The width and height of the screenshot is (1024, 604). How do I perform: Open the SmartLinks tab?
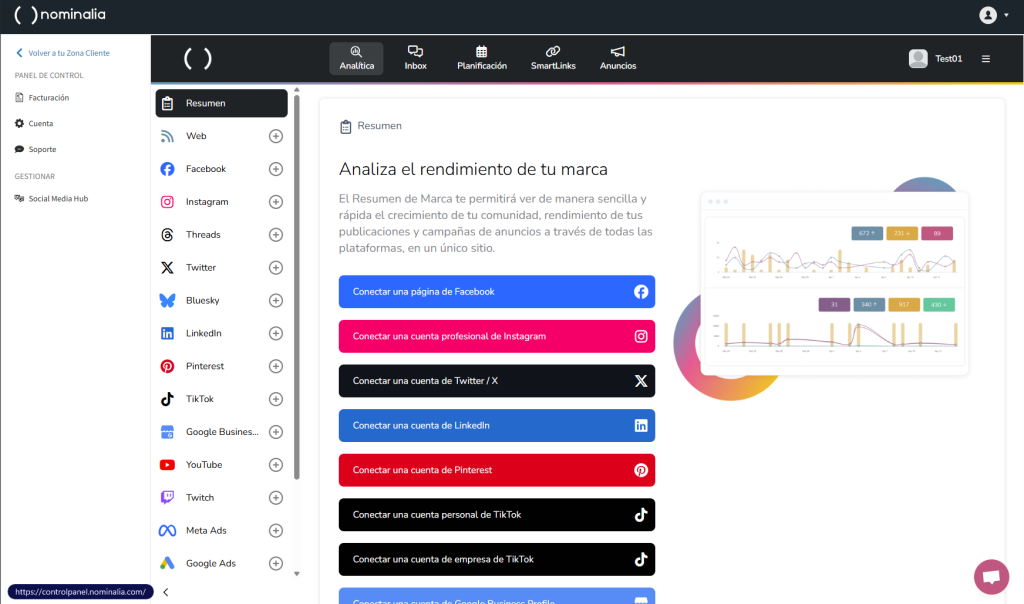tap(552, 58)
